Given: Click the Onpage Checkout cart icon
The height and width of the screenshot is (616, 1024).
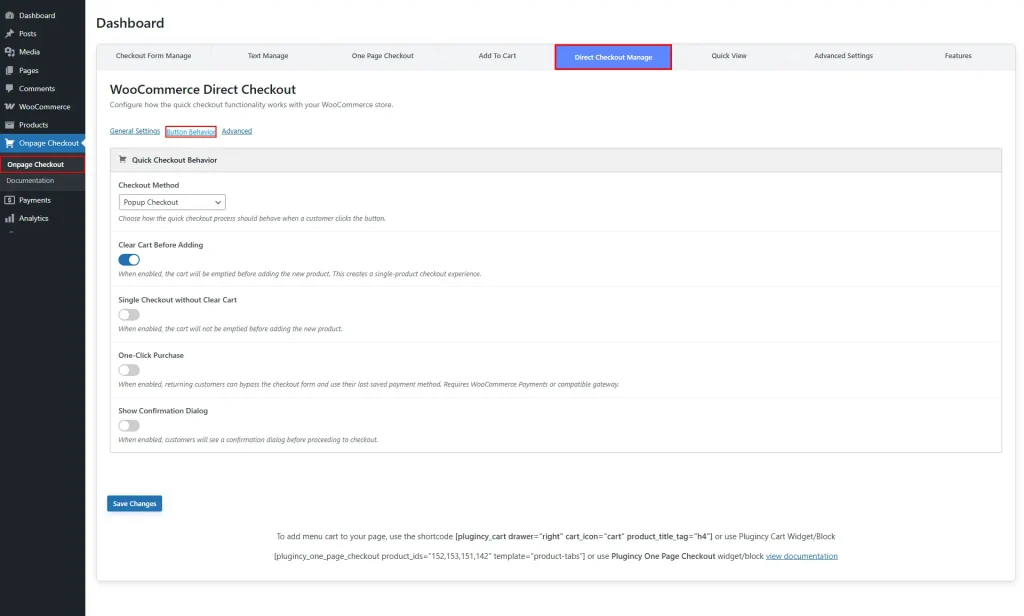Looking at the screenshot, I should [x=9, y=143].
